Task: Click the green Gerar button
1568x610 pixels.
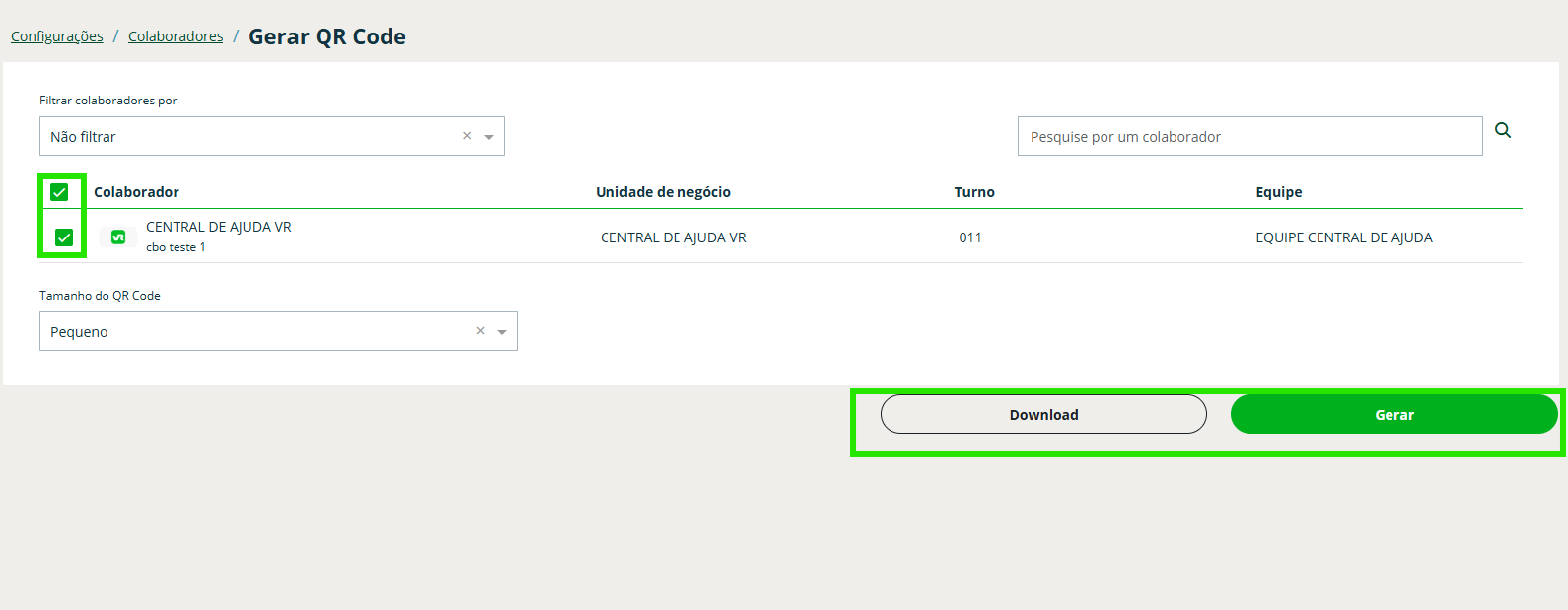Action: 1393,415
